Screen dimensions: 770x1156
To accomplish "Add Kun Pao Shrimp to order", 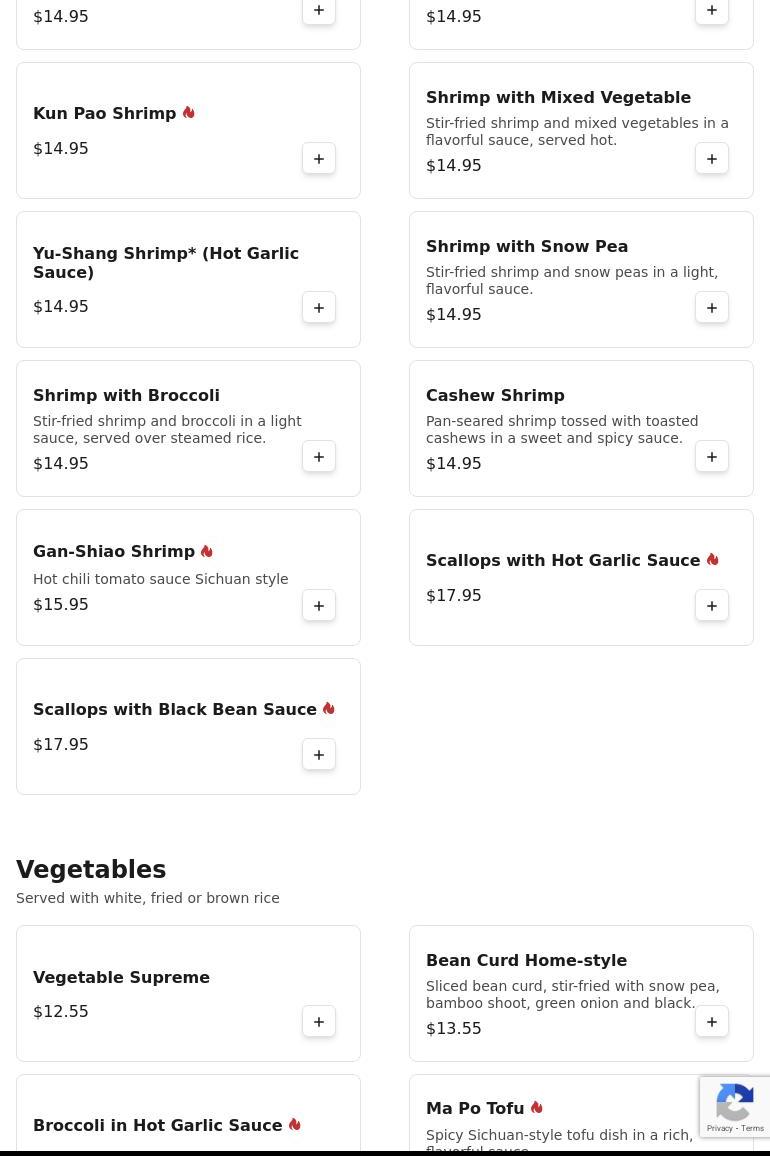I will click(319, 159).
